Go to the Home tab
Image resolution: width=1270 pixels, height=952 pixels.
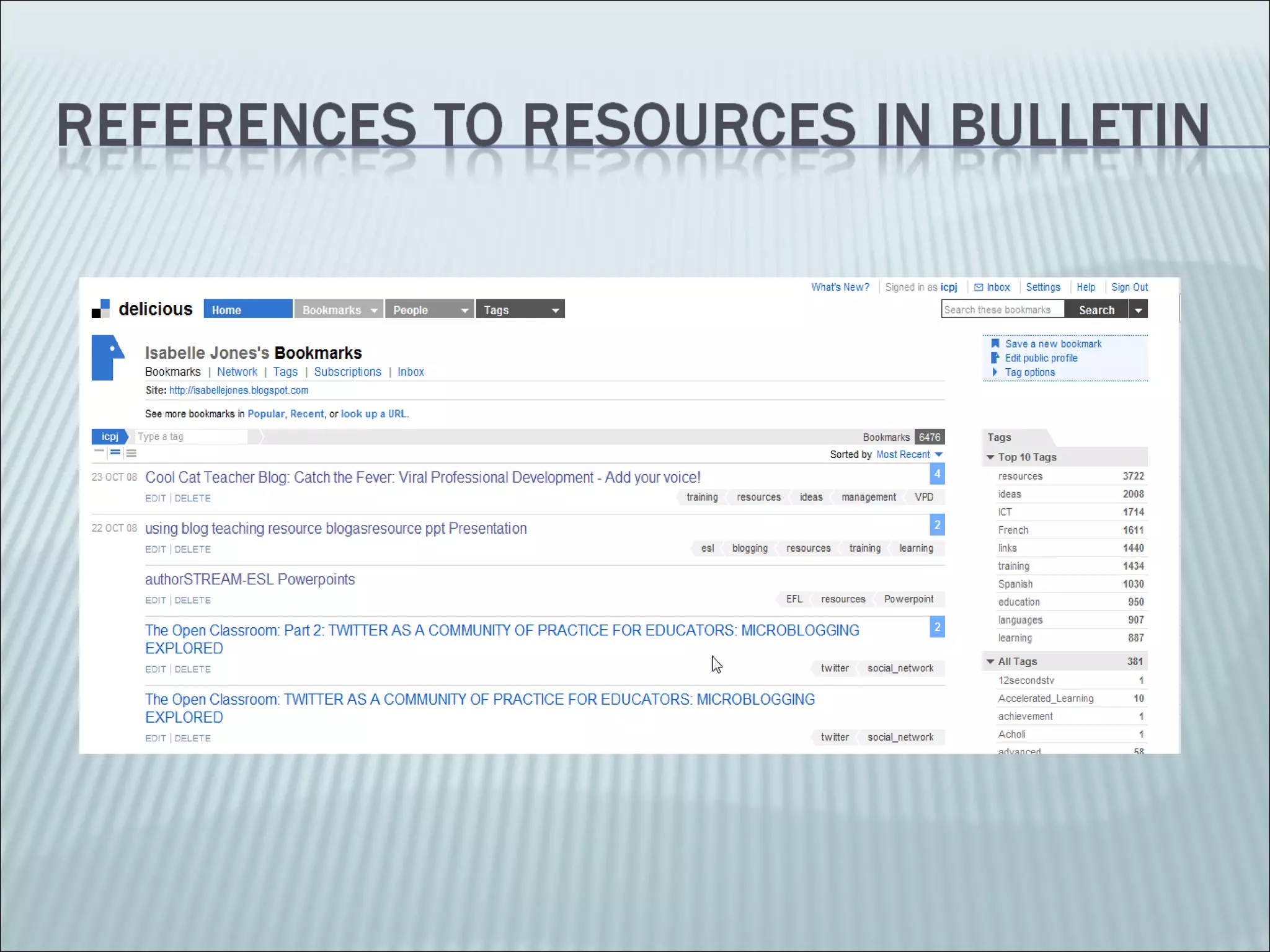coord(247,309)
